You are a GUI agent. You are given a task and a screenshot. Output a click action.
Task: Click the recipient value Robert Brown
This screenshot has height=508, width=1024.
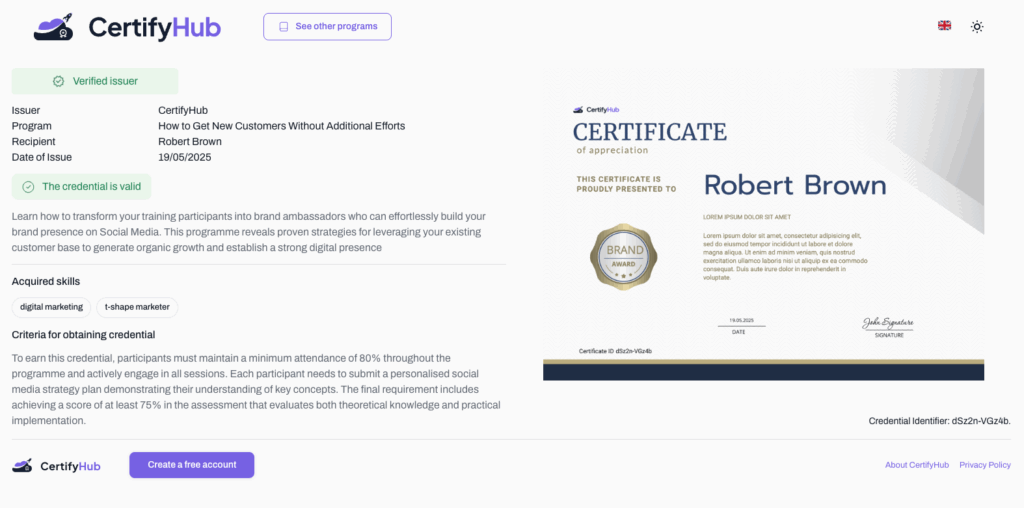pos(190,142)
